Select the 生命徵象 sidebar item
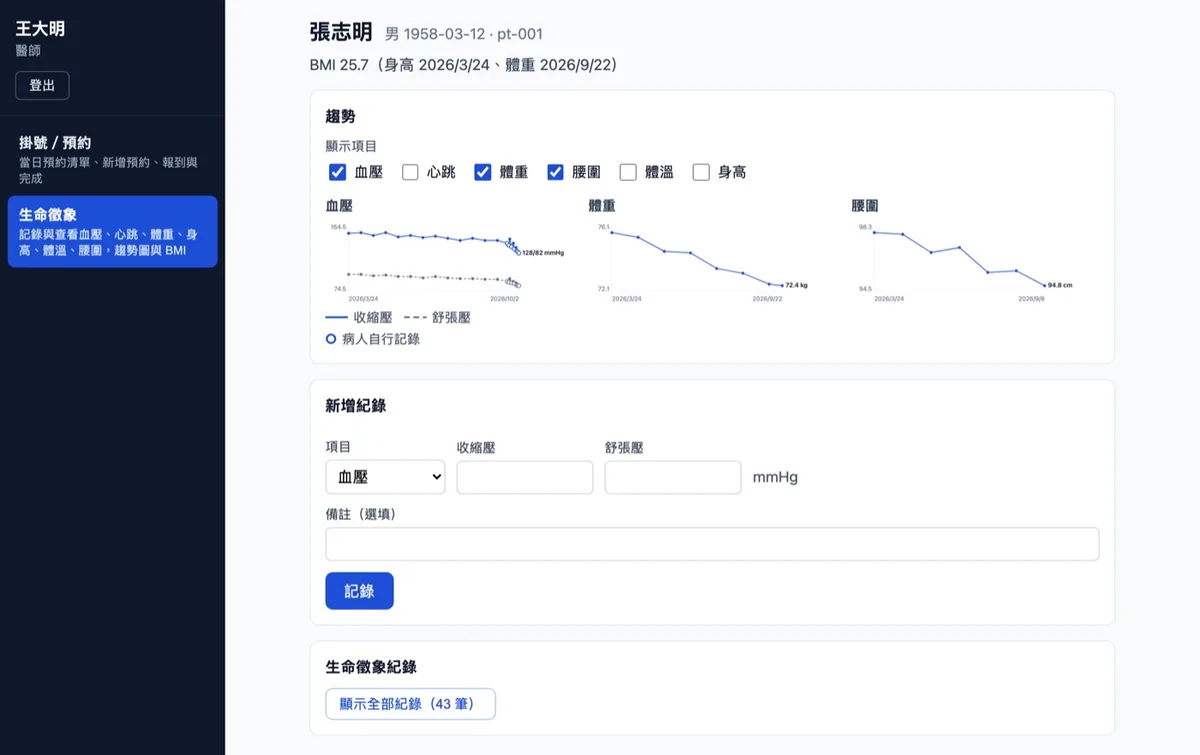The image size is (1200, 755). 112,232
